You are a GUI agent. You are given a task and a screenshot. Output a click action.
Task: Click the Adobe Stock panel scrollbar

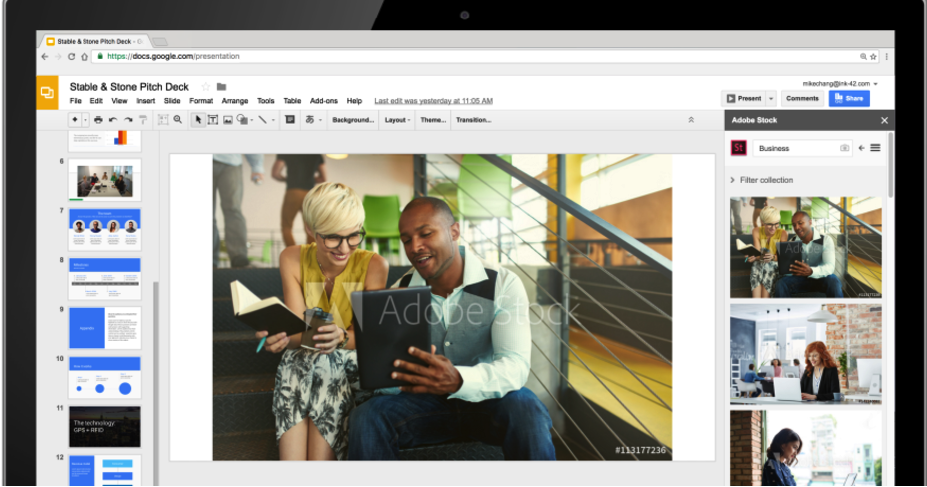pyautogui.click(x=890, y=165)
